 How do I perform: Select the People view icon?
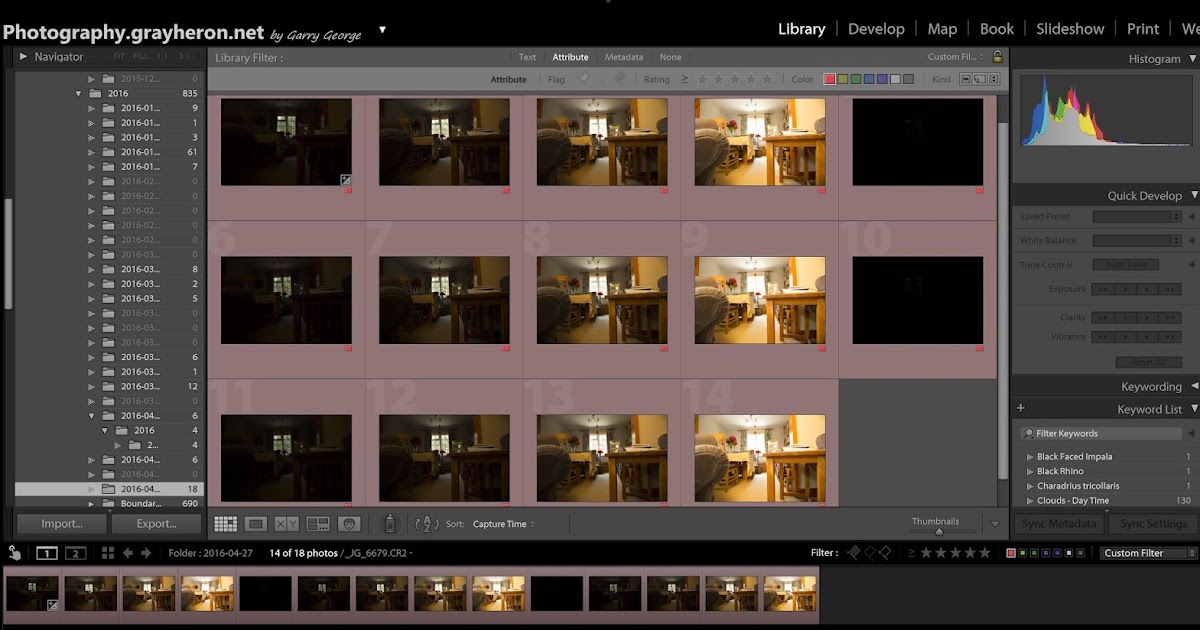(349, 523)
